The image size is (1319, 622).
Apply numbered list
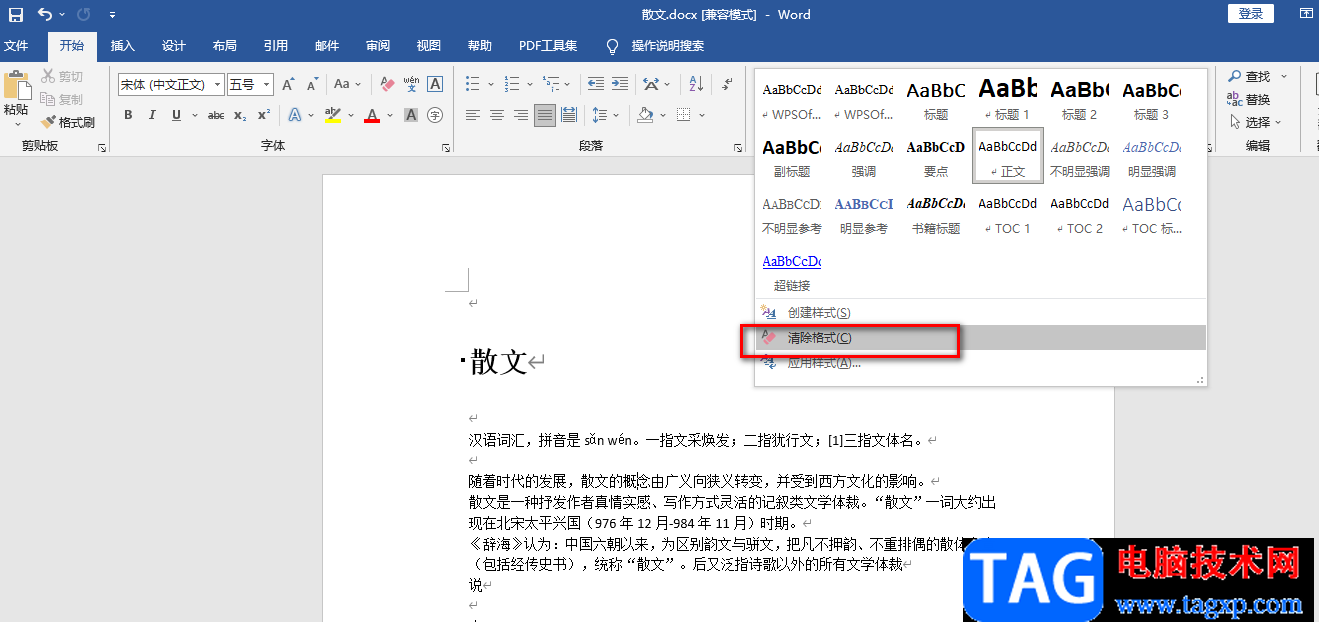point(512,85)
